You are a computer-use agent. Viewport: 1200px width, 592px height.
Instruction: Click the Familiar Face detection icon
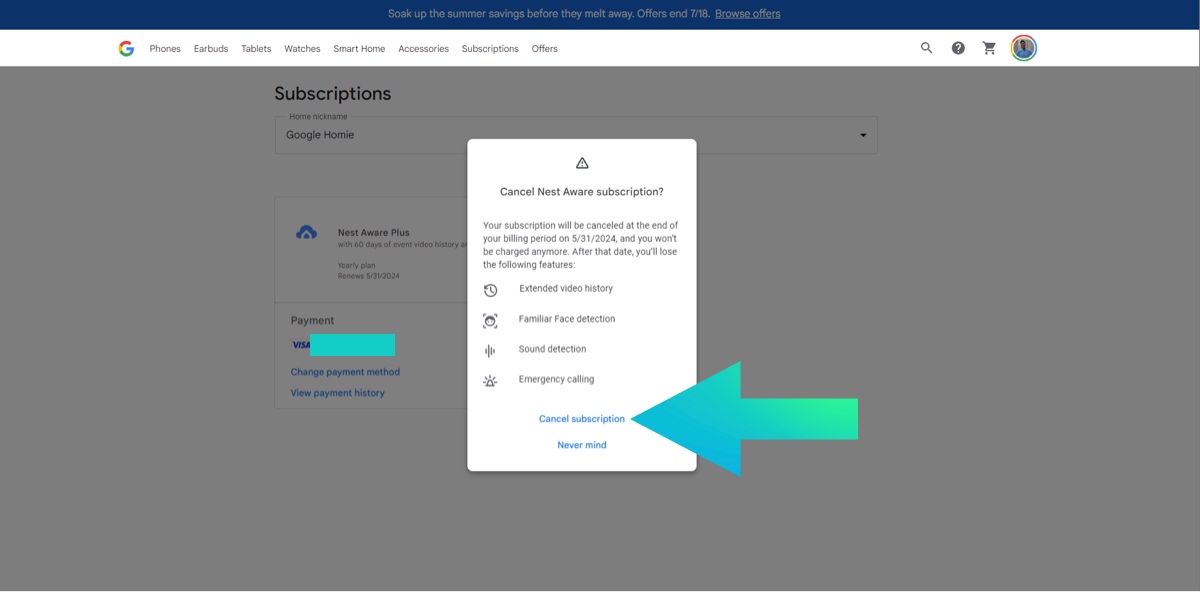click(x=490, y=321)
